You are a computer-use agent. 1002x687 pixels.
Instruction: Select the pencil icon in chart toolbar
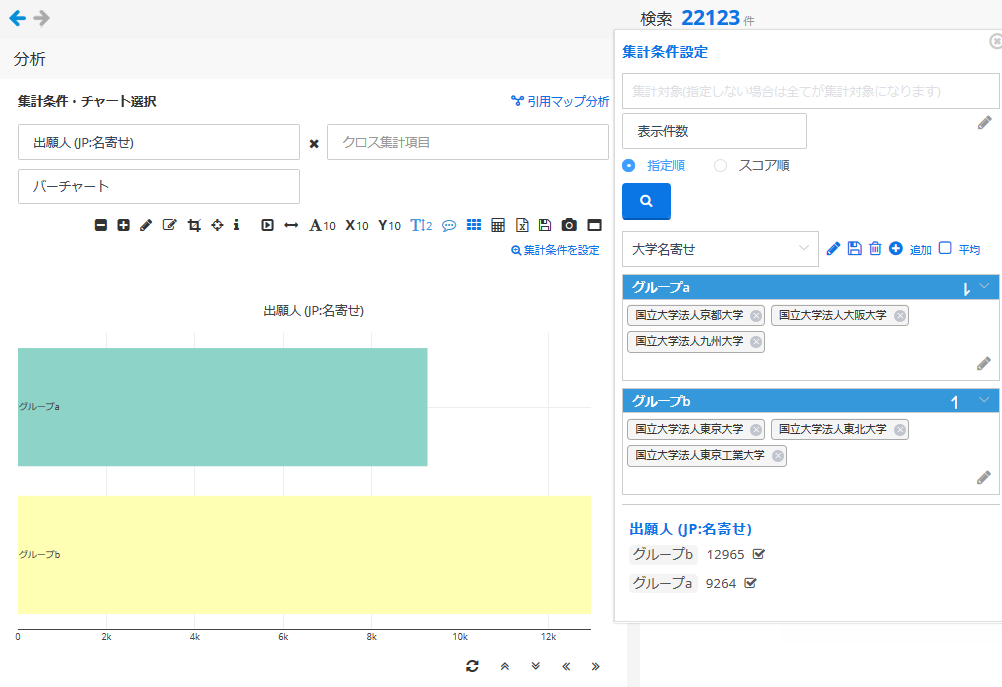(x=146, y=225)
